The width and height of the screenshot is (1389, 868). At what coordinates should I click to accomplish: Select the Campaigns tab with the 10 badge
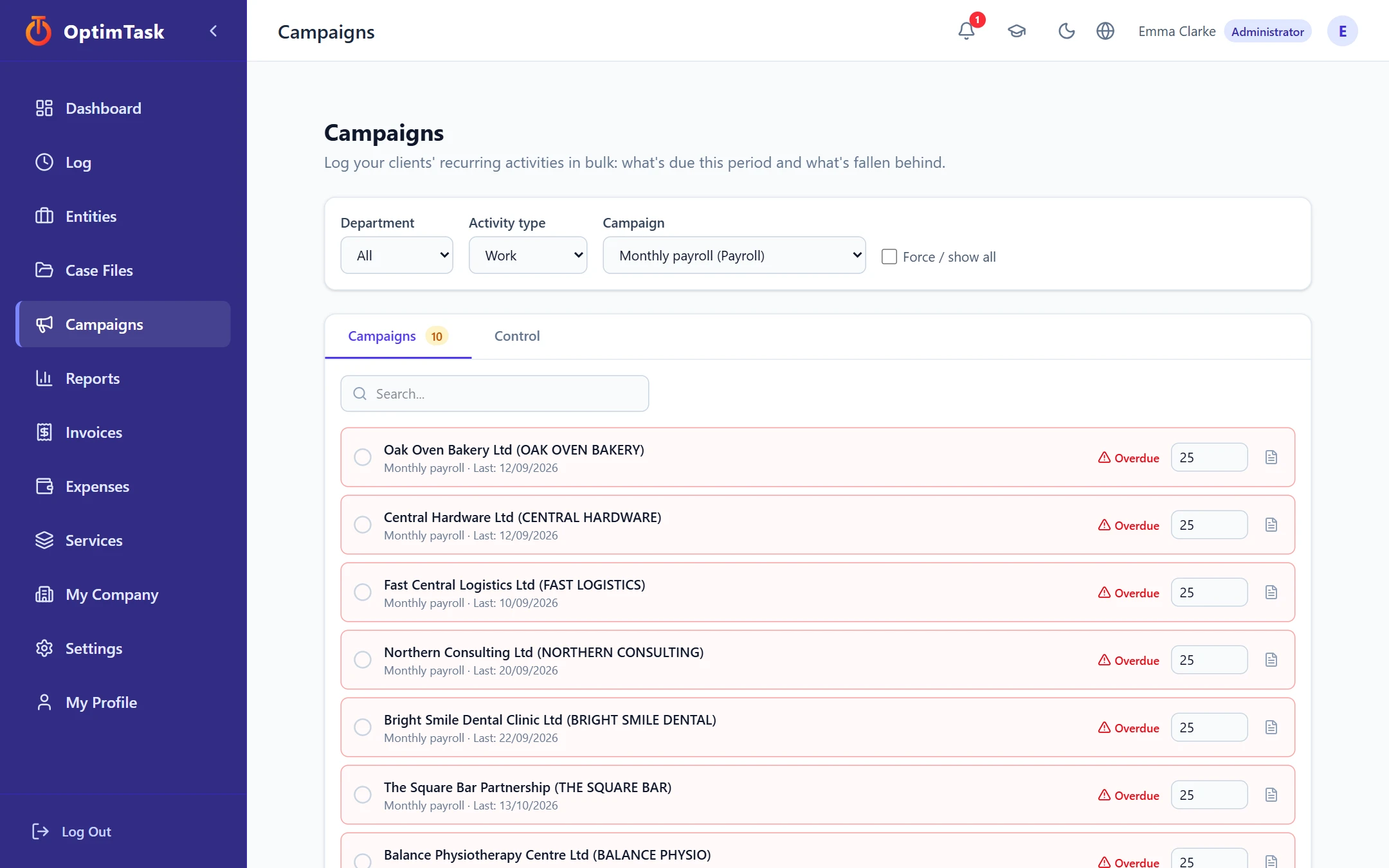click(x=398, y=336)
